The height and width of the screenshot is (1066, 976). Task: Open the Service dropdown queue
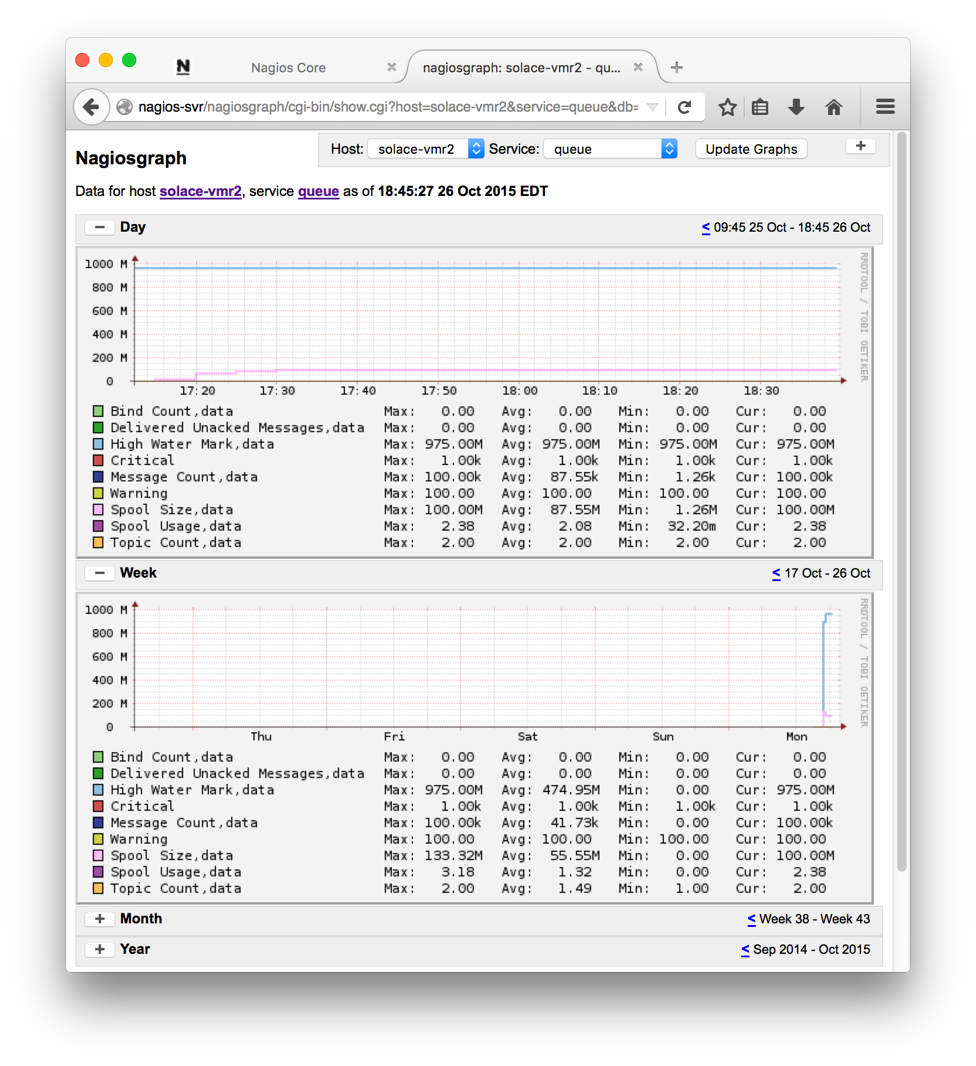610,149
